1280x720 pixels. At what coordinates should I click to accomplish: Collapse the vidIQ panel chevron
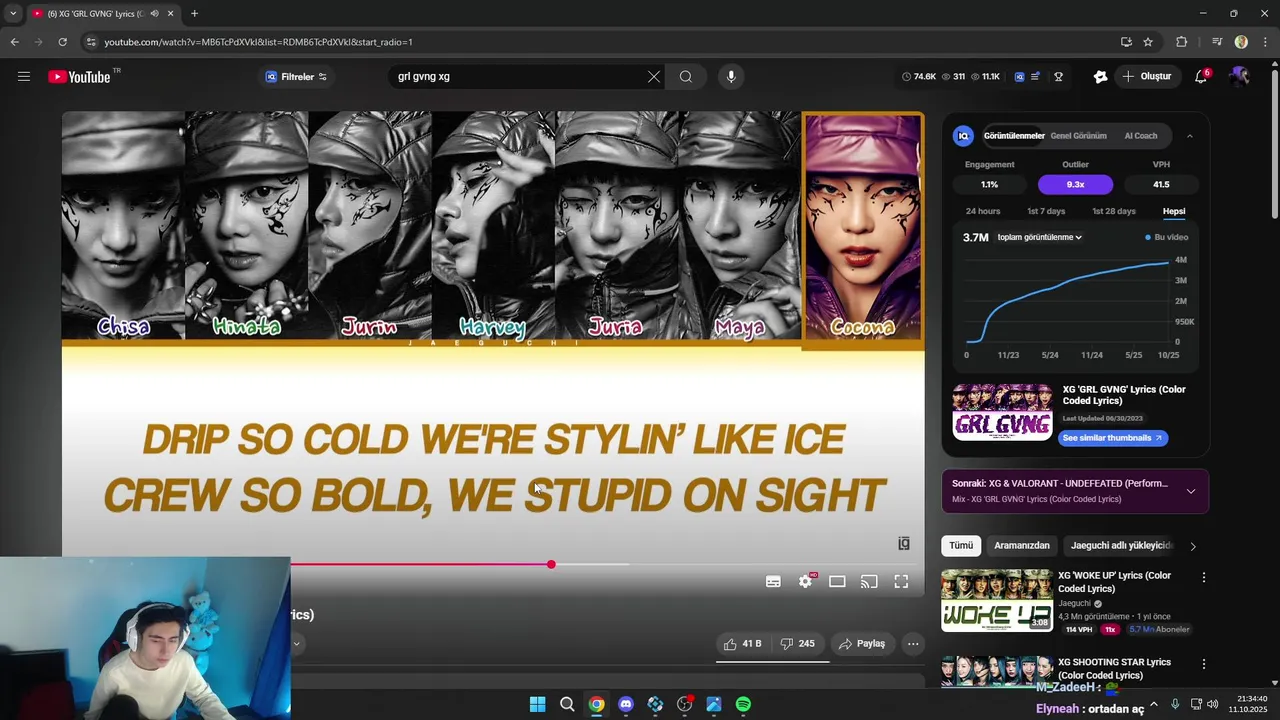coord(1189,136)
